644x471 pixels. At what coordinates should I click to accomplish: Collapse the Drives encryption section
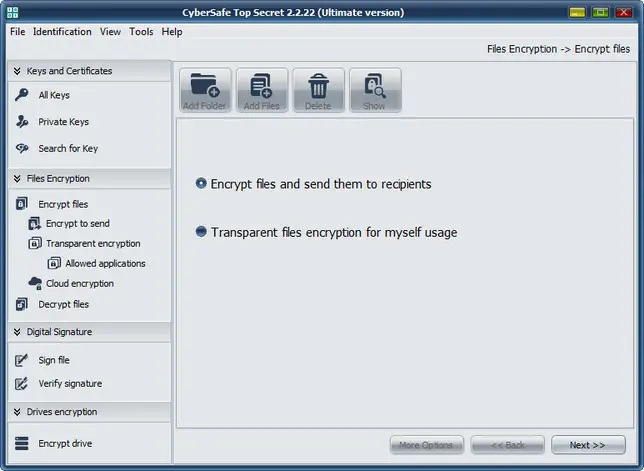[x=16, y=411]
